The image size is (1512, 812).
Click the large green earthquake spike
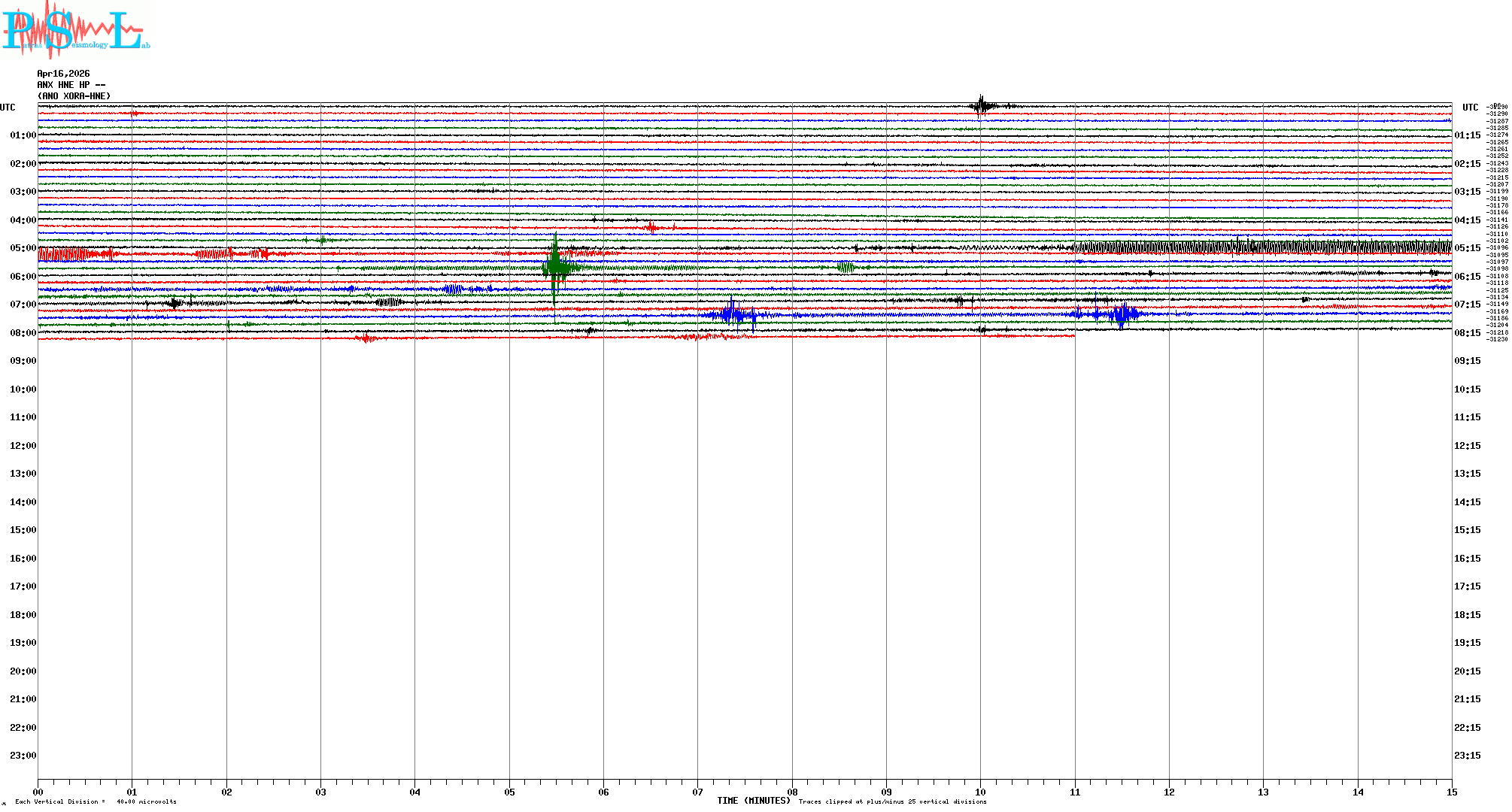pyautogui.click(x=555, y=265)
